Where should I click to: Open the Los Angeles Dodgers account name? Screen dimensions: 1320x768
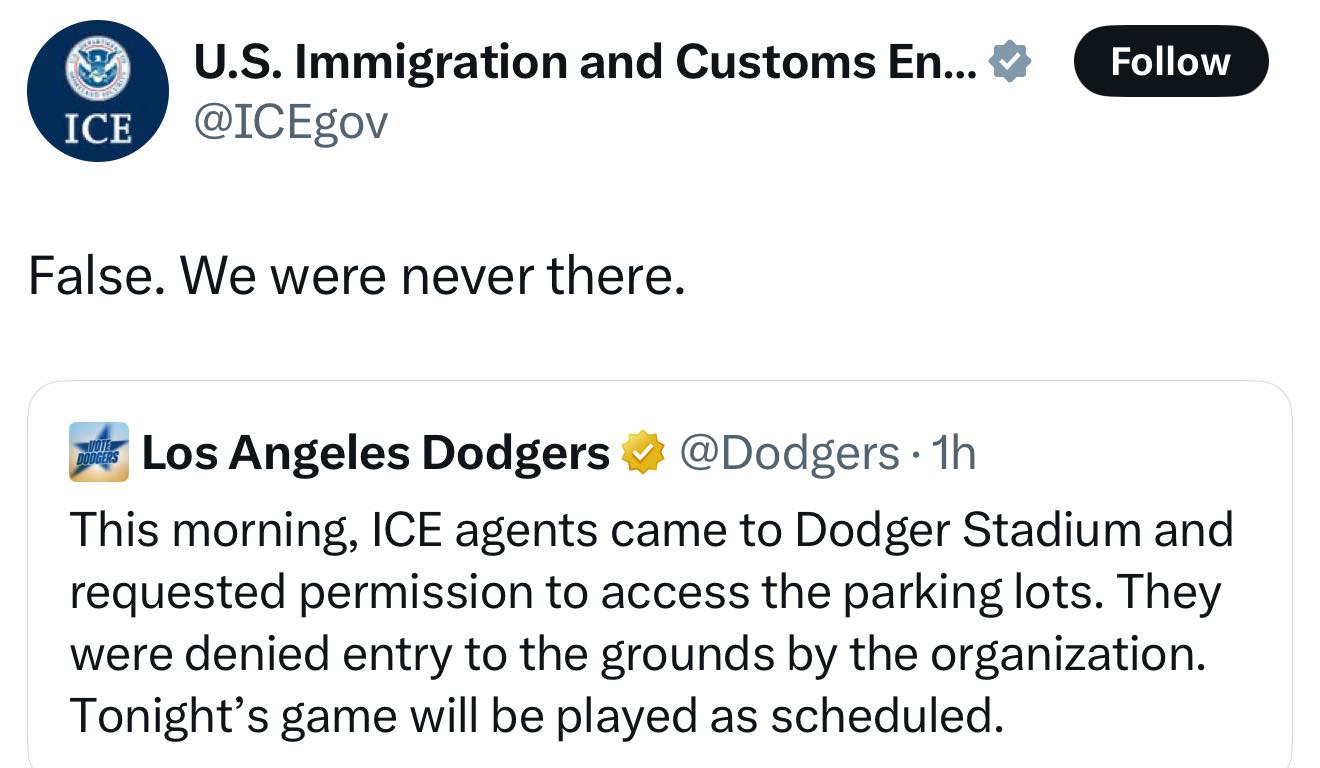pos(376,453)
